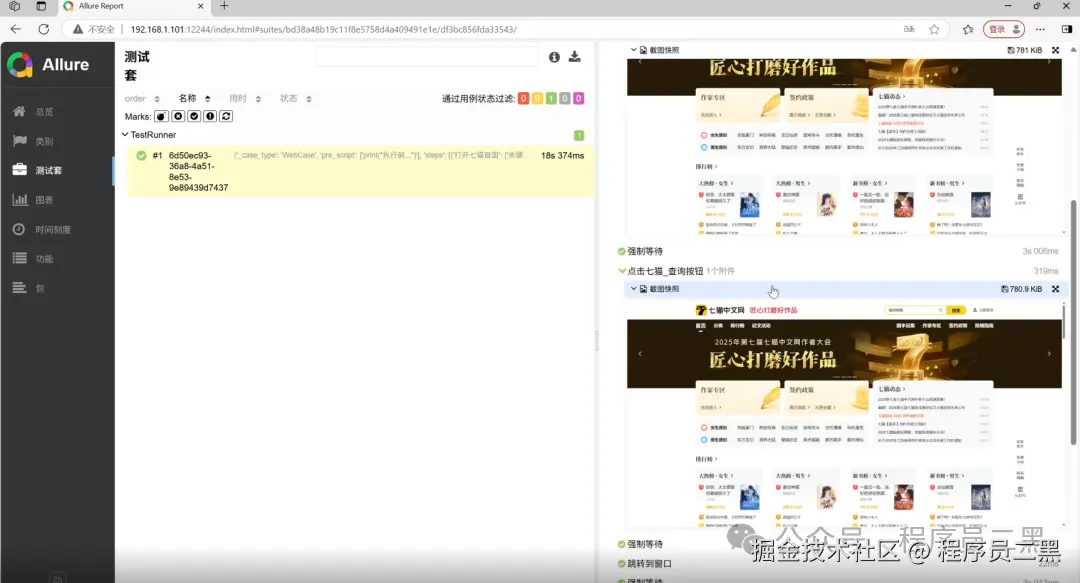
Task: Sort test cases by order
Action: pyautogui.click(x=142, y=99)
